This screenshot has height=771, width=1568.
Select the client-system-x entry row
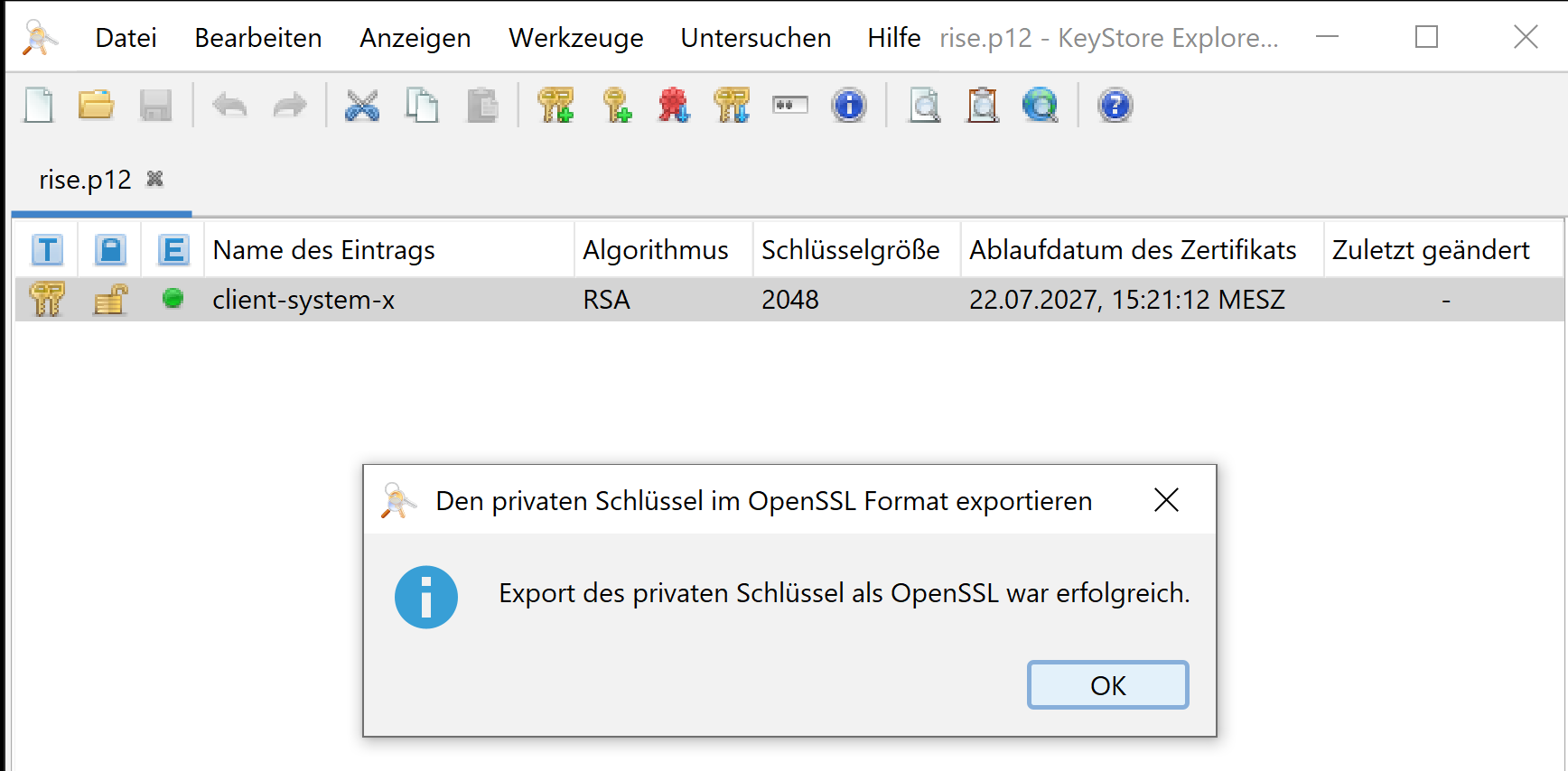[x=303, y=300]
